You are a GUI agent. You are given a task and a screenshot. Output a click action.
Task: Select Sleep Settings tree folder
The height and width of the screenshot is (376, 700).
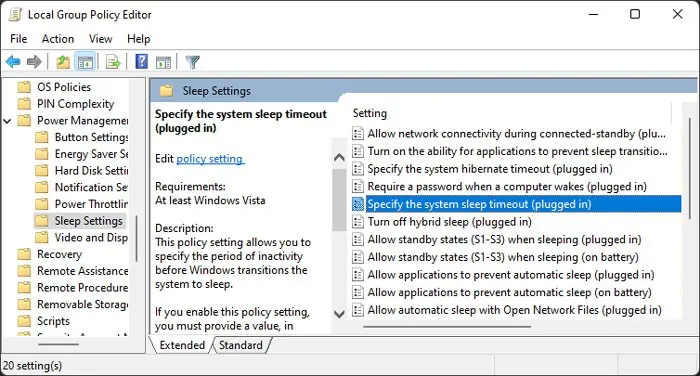pyautogui.click(x=88, y=221)
